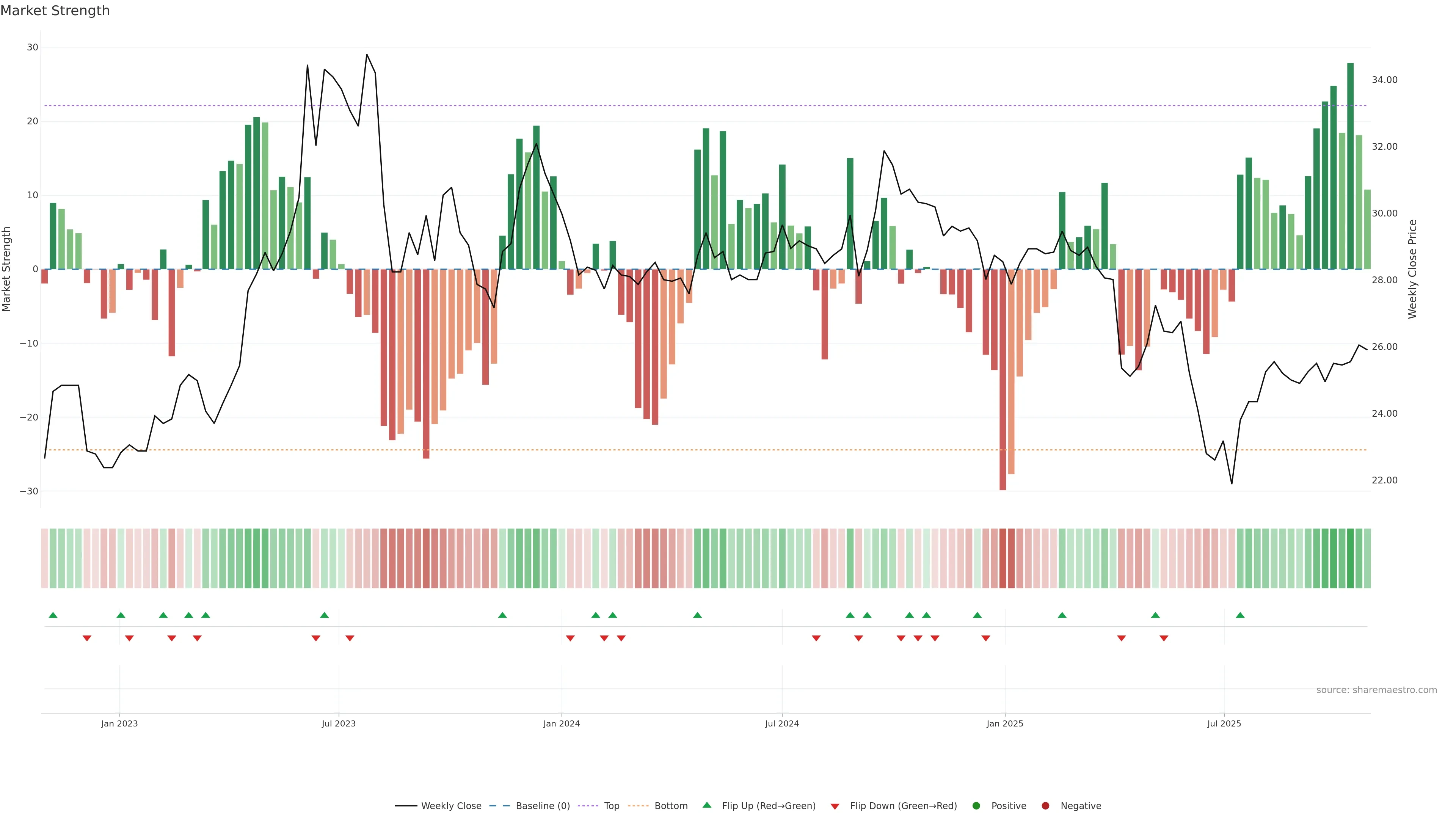
Task: Click the Market Strength chart title
Action: (x=55, y=11)
